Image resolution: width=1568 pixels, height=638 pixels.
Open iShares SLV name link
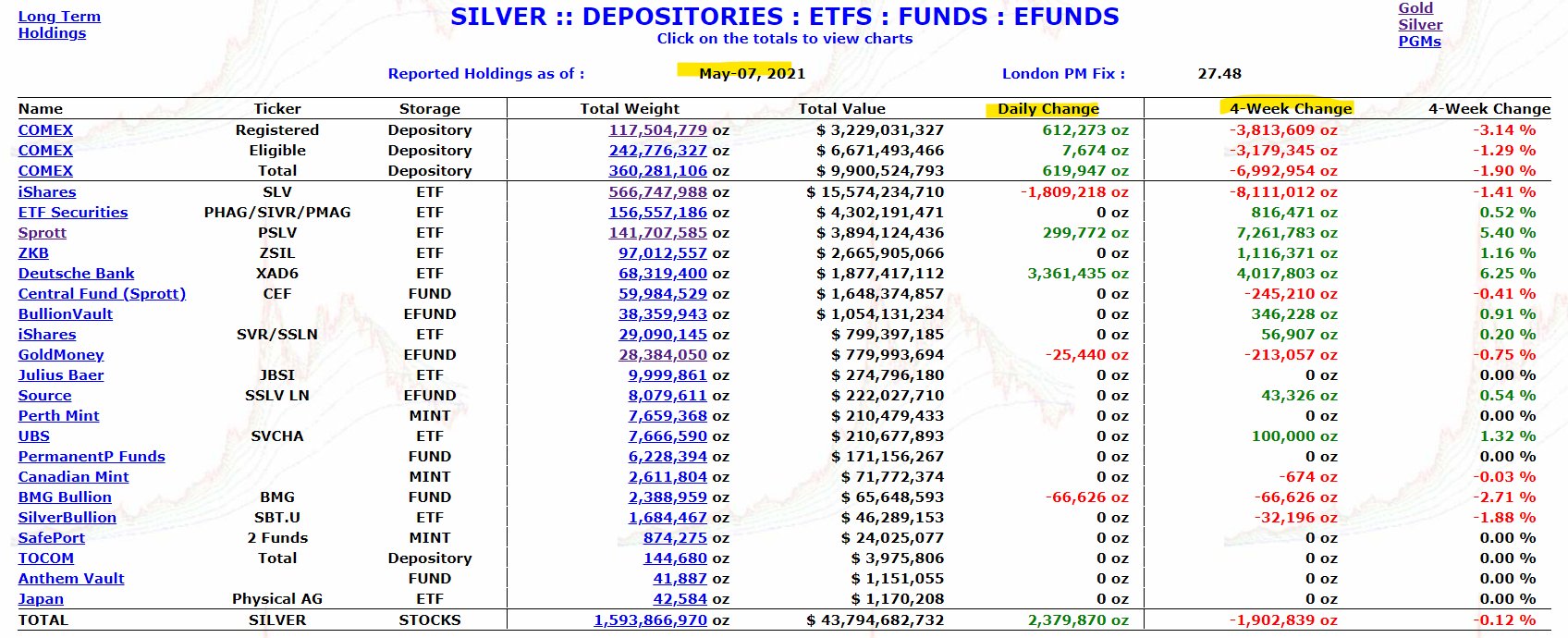[47, 192]
